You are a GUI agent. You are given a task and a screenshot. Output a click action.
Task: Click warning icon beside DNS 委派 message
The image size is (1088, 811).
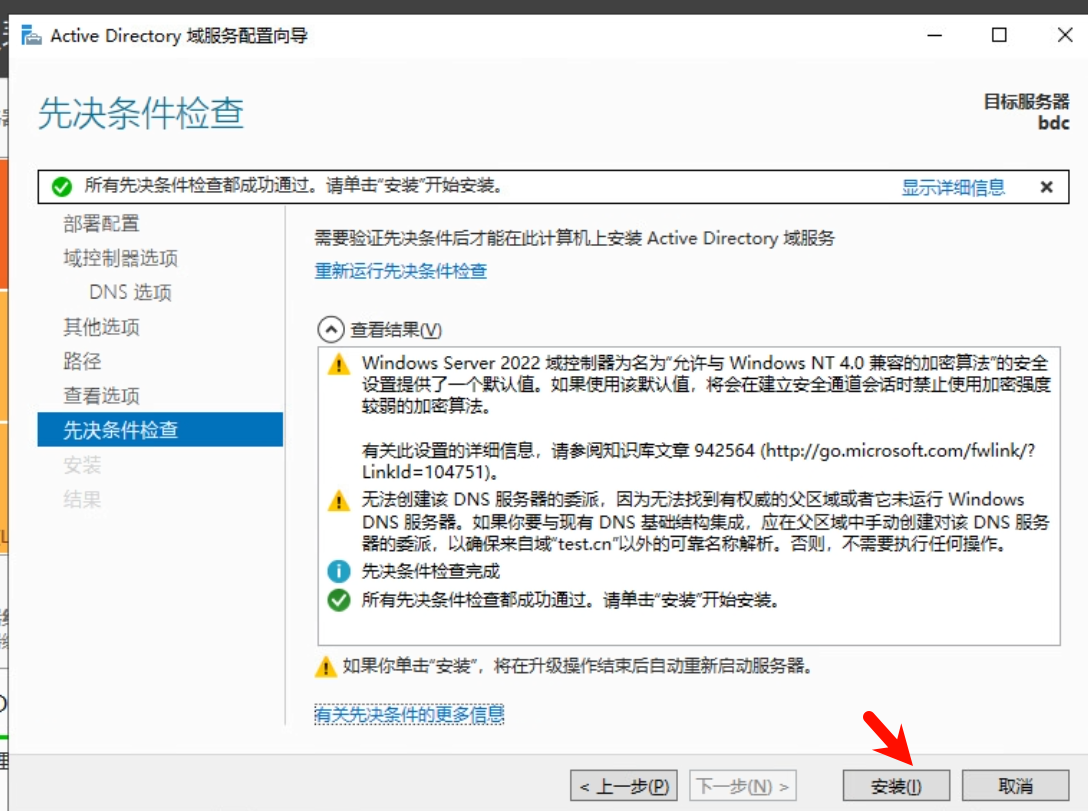pos(339,500)
